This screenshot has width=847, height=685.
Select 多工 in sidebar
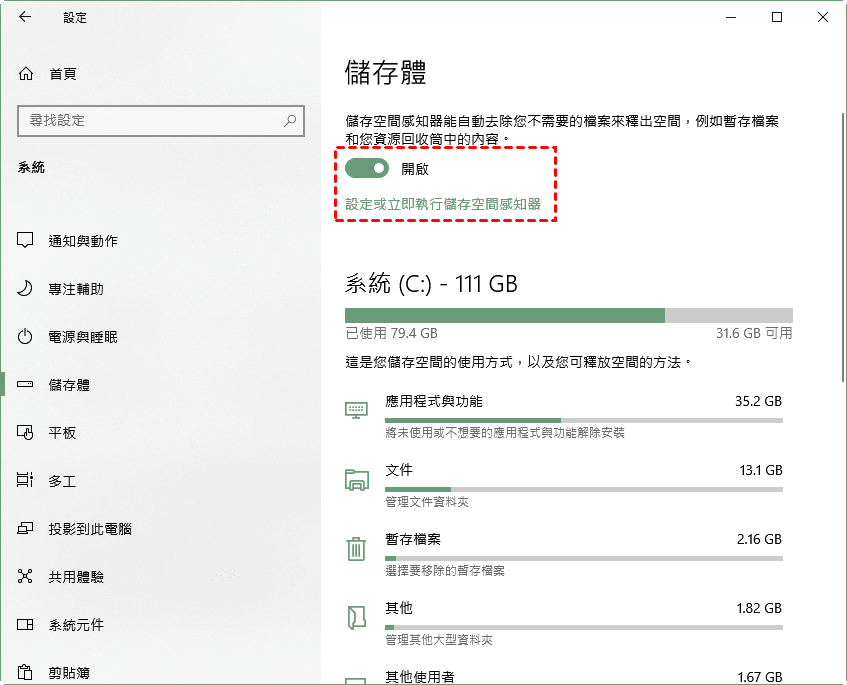[x=62, y=481]
